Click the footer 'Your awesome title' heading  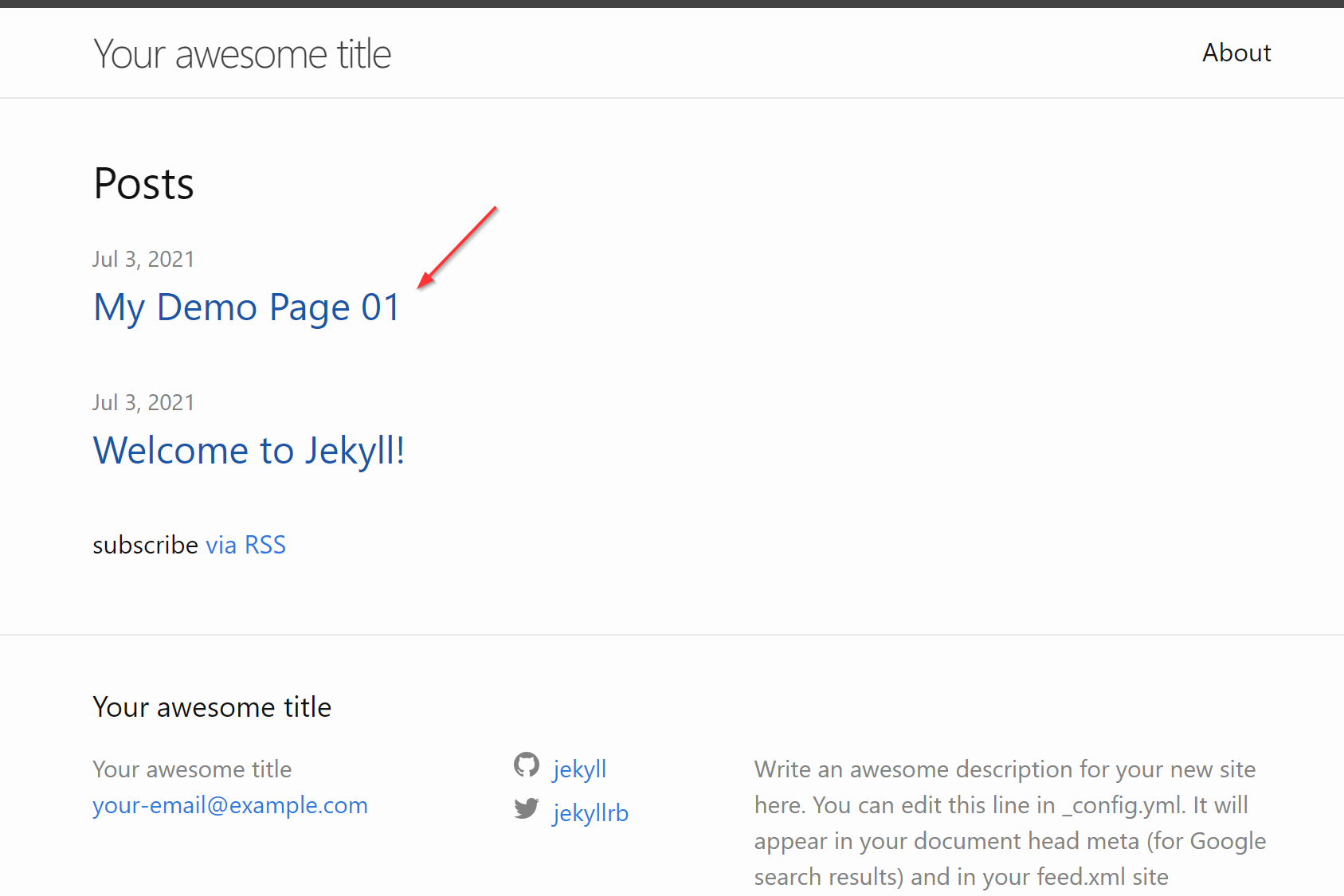[x=212, y=707]
